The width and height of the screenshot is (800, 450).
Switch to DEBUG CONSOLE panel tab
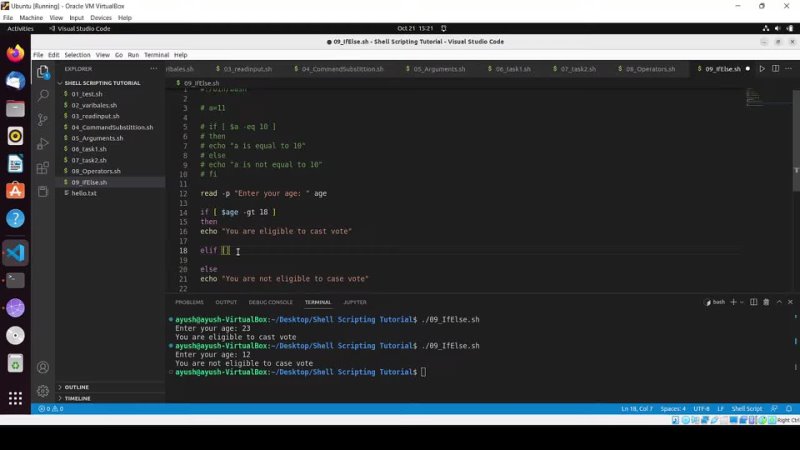coord(270,302)
